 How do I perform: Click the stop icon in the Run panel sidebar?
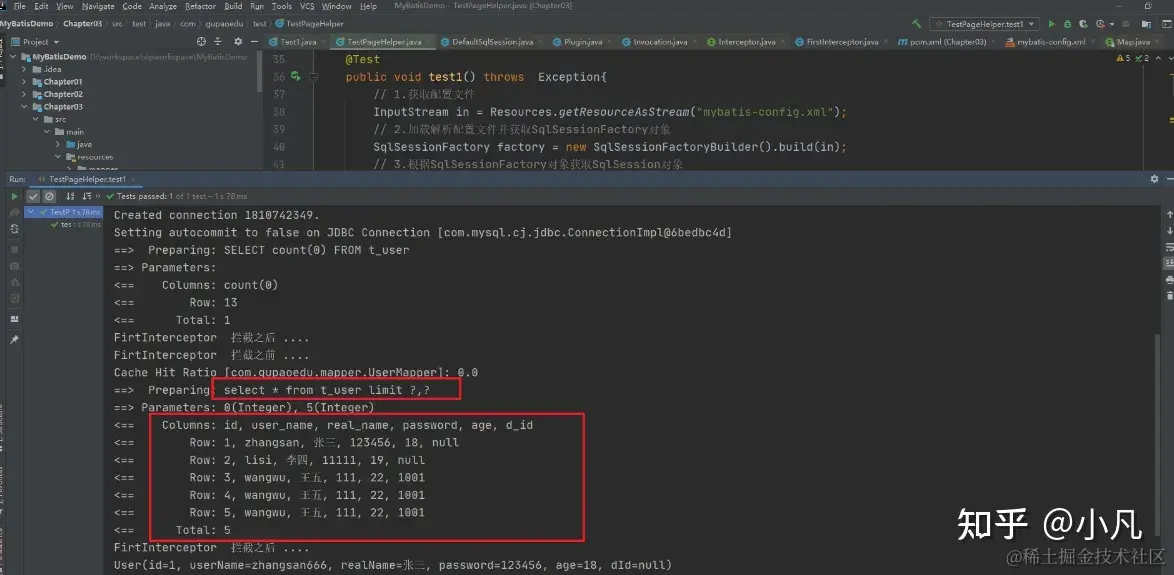pyautogui.click(x=14, y=249)
